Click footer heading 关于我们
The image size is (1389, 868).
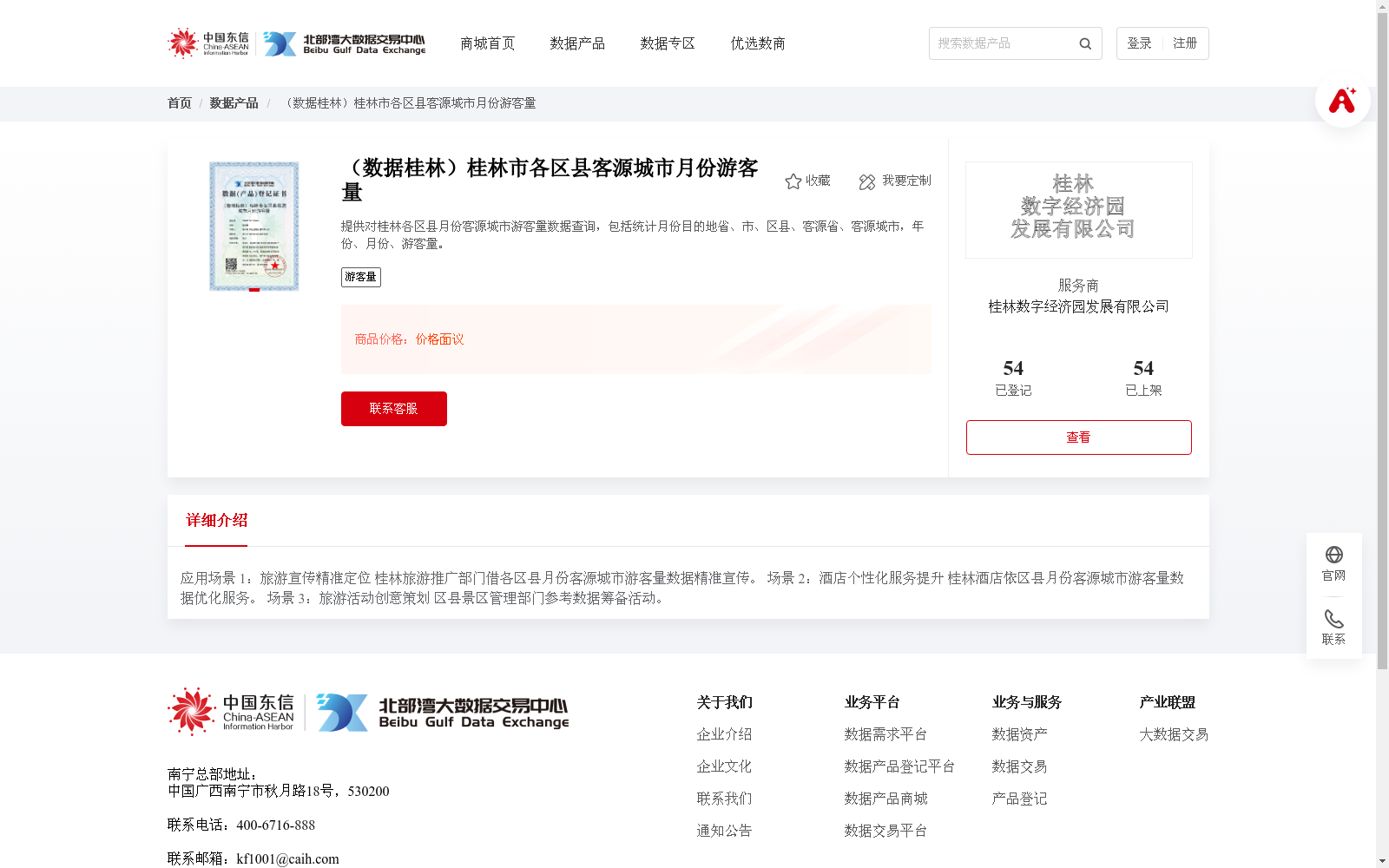(724, 702)
